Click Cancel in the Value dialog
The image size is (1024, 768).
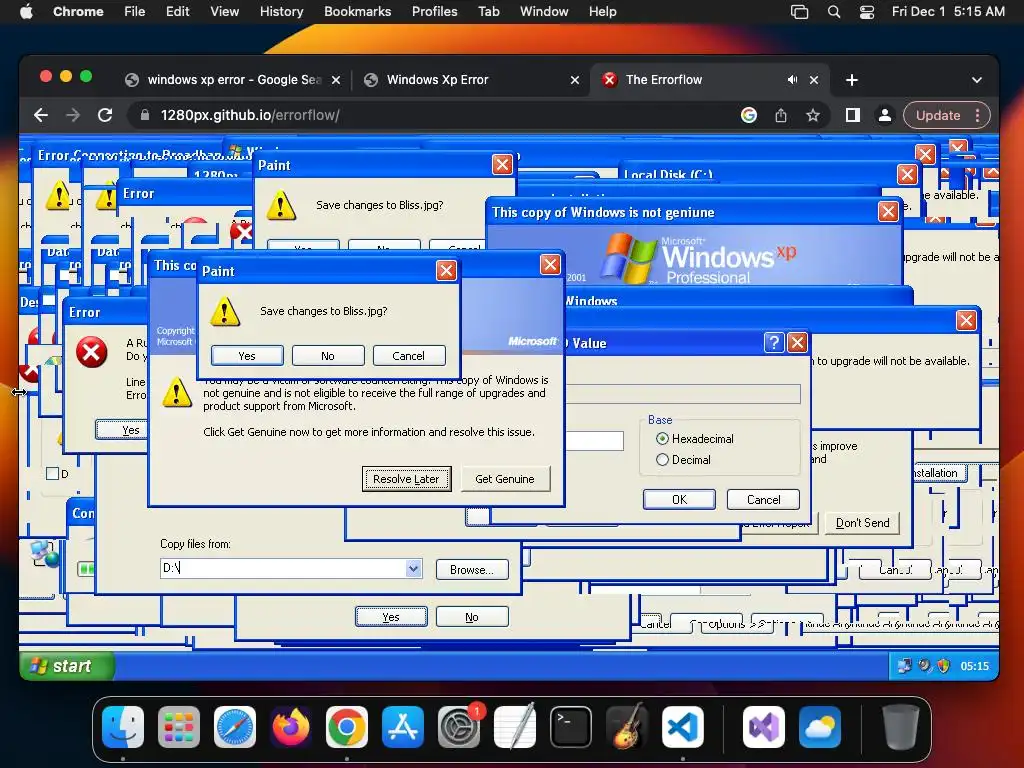[x=763, y=500]
